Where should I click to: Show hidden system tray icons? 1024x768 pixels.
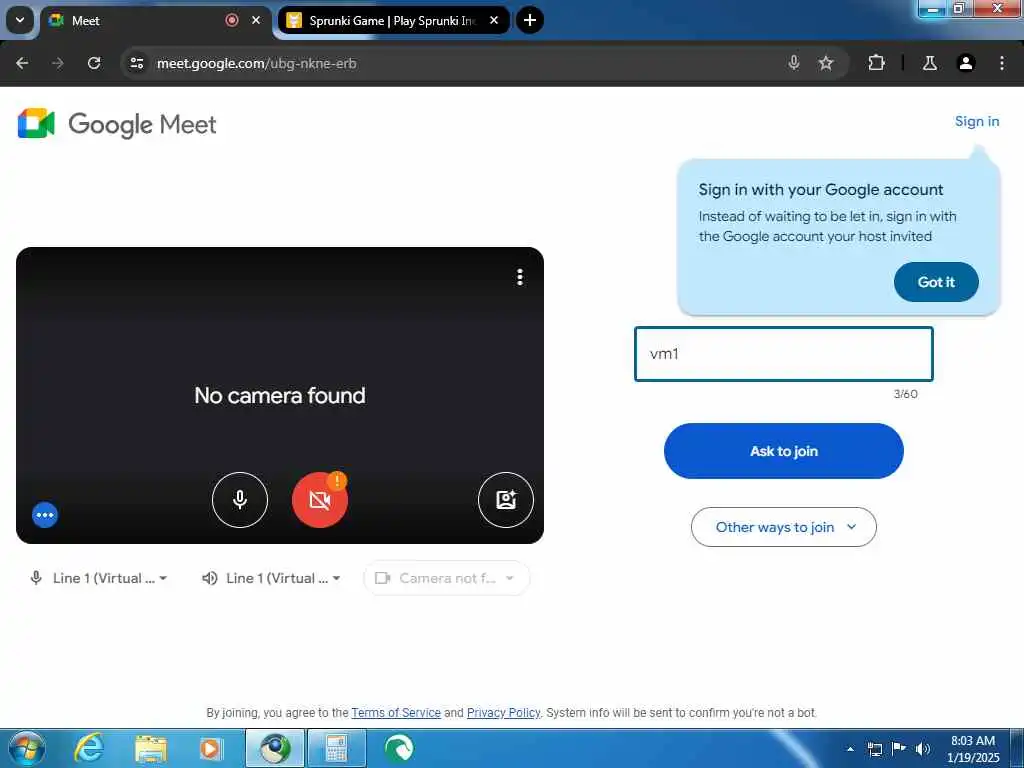(x=850, y=749)
